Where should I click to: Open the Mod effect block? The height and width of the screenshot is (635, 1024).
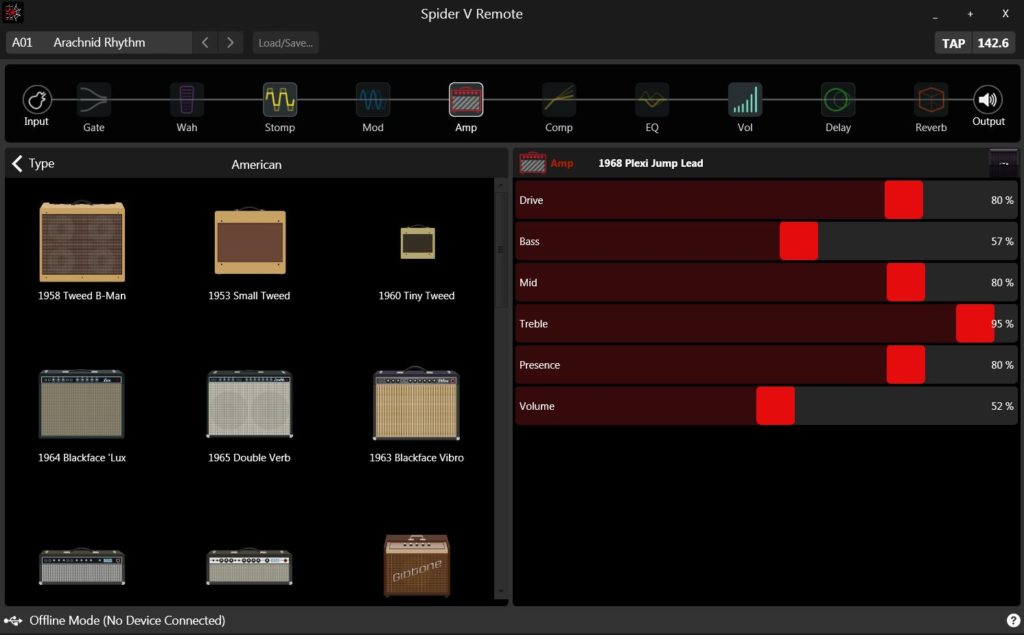point(373,100)
